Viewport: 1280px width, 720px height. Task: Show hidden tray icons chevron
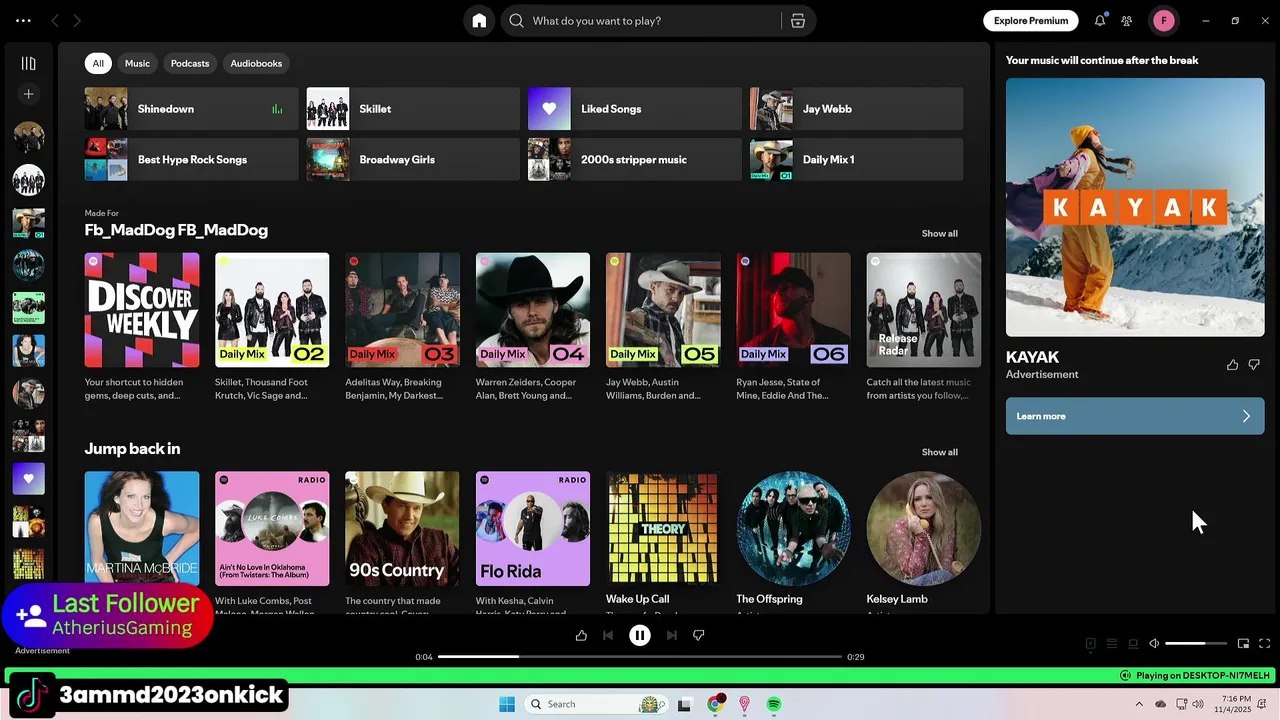pyautogui.click(x=1139, y=704)
